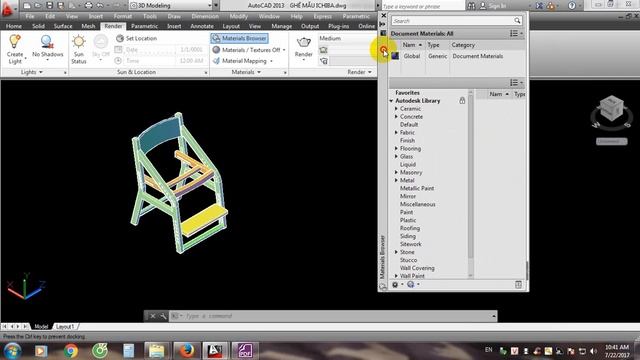Click the material editor icon at bottom right
The width and height of the screenshot is (640, 360).
point(518,284)
